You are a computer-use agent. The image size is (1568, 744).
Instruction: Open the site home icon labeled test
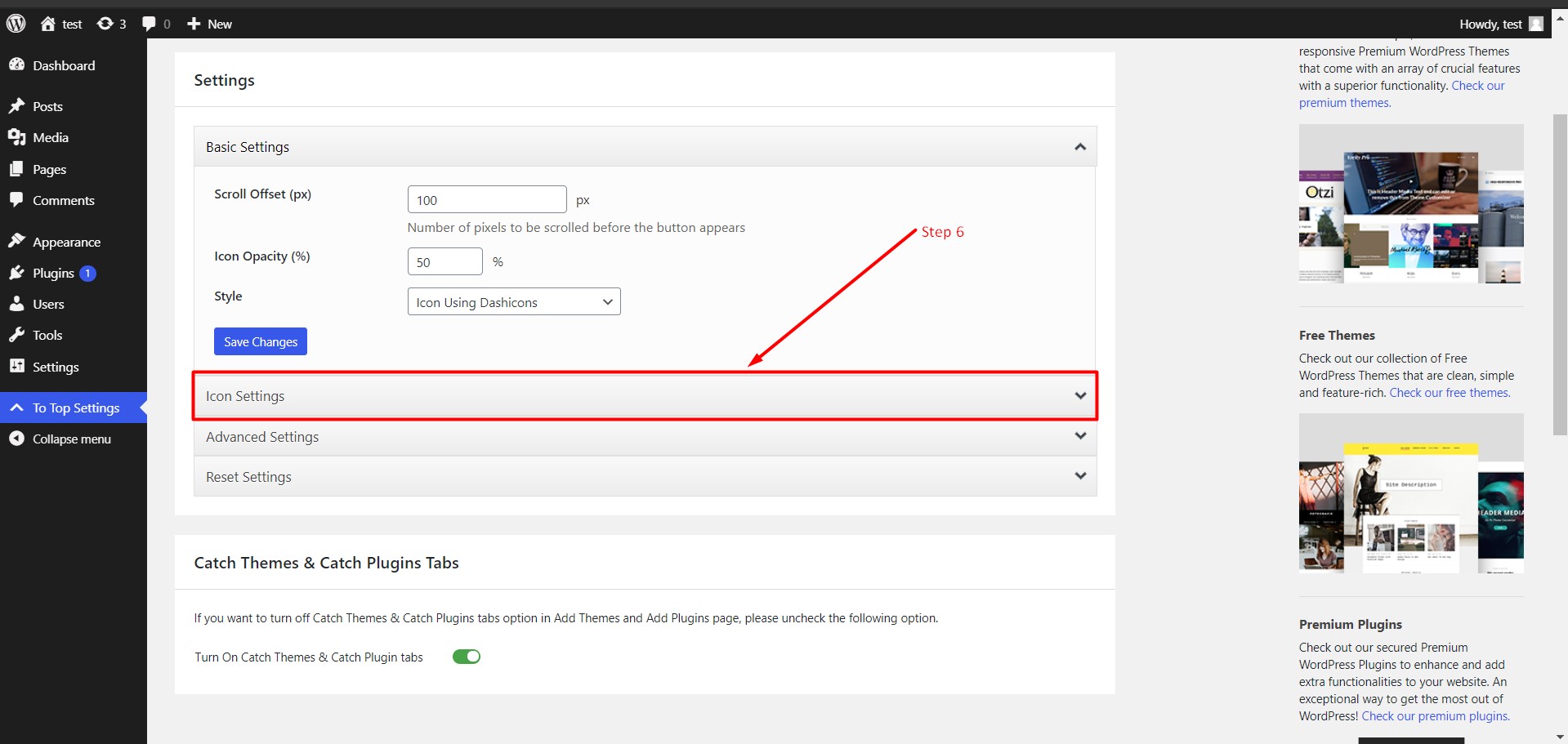[48, 24]
